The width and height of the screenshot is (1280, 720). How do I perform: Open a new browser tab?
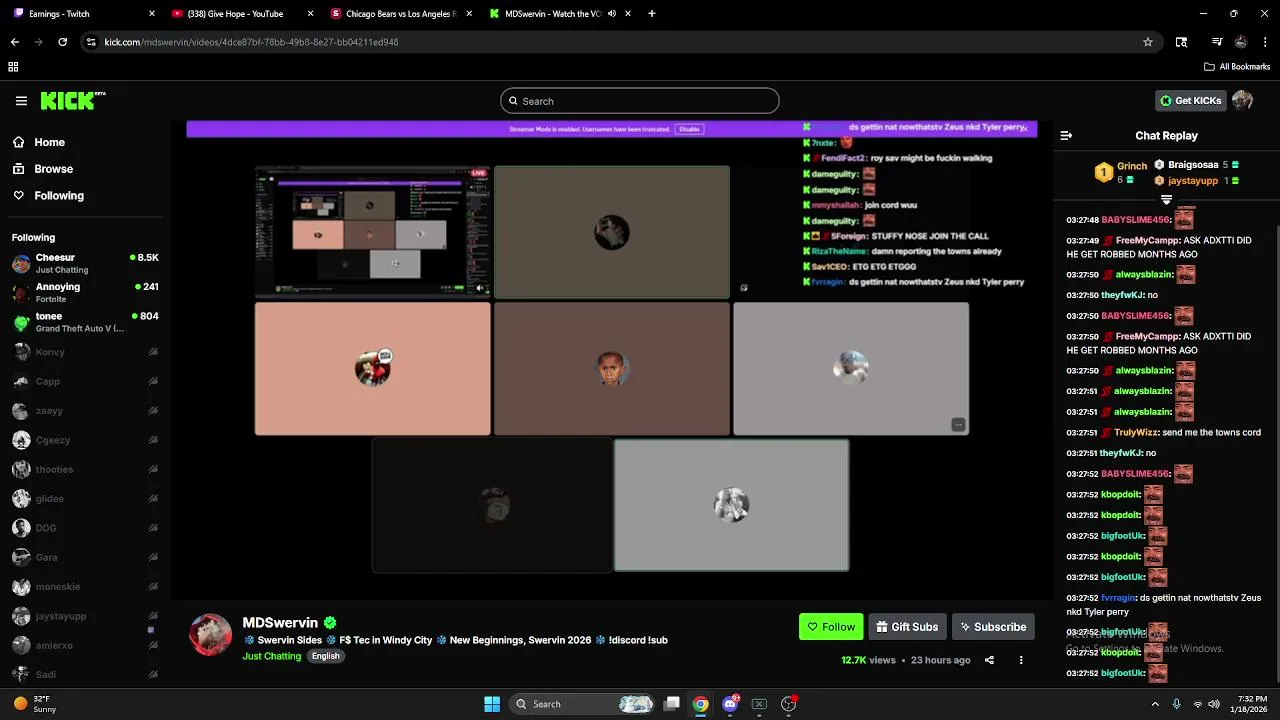pyautogui.click(x=652, y=14)
